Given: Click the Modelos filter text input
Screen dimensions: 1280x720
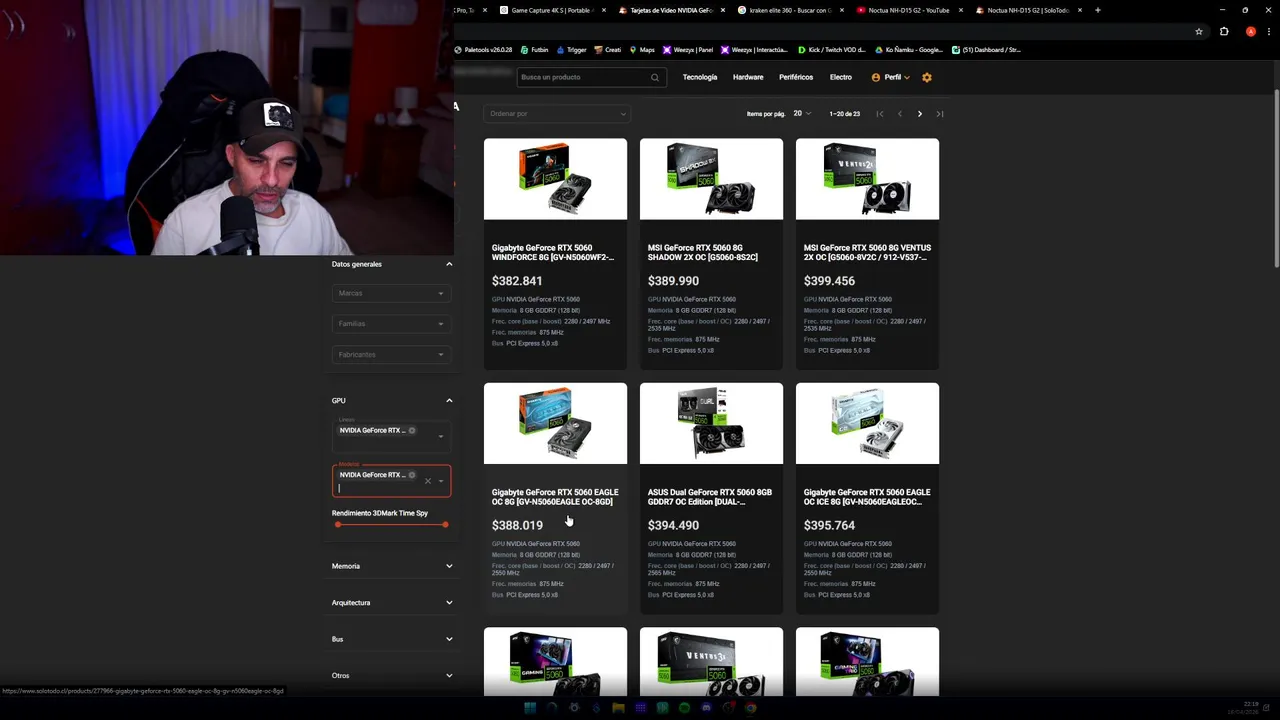Looking at the screenshot, I should tap(380, 489).
